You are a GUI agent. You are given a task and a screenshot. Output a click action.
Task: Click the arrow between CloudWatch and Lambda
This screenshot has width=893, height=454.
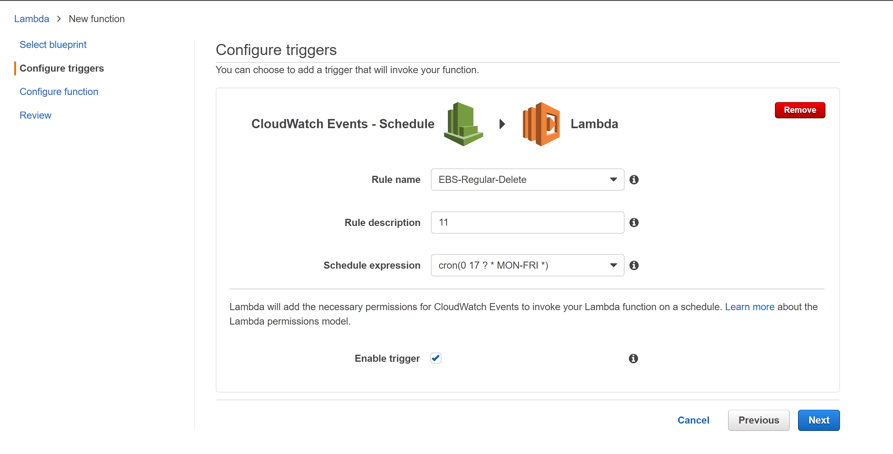click(502, 124)
